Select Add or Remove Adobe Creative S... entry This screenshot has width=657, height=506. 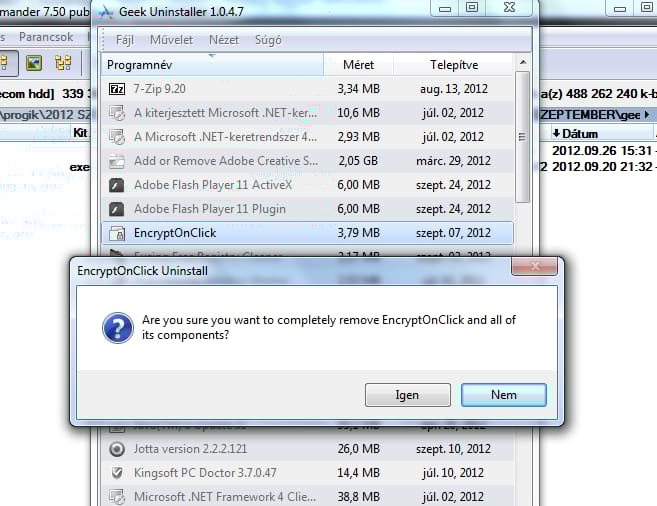click(307, 161)
